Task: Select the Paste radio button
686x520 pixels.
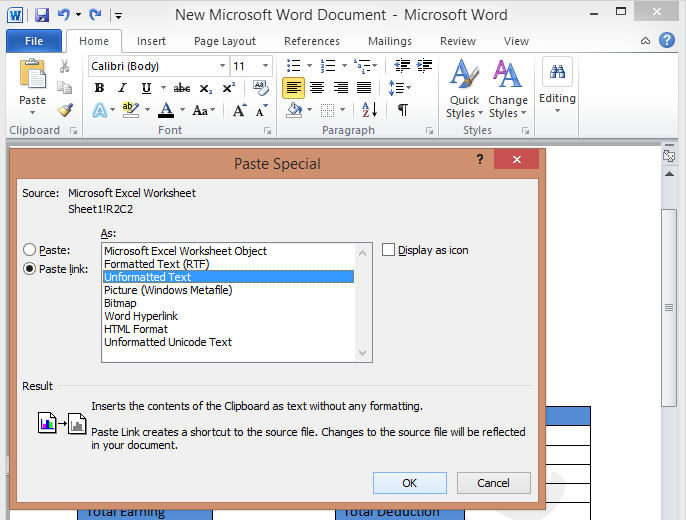Action: pos(30,250)
